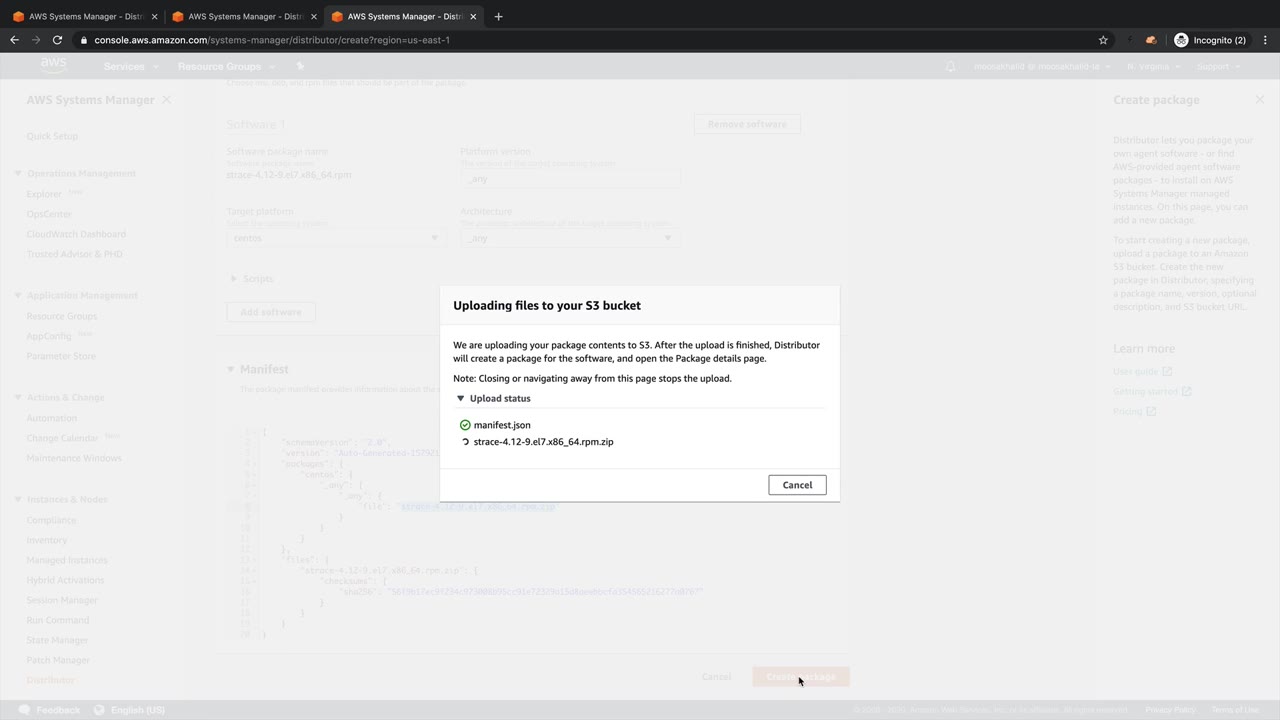The image size is (1280, 720).
Task: Open OpsCenter in the sidebar
Action: point(49,214)
